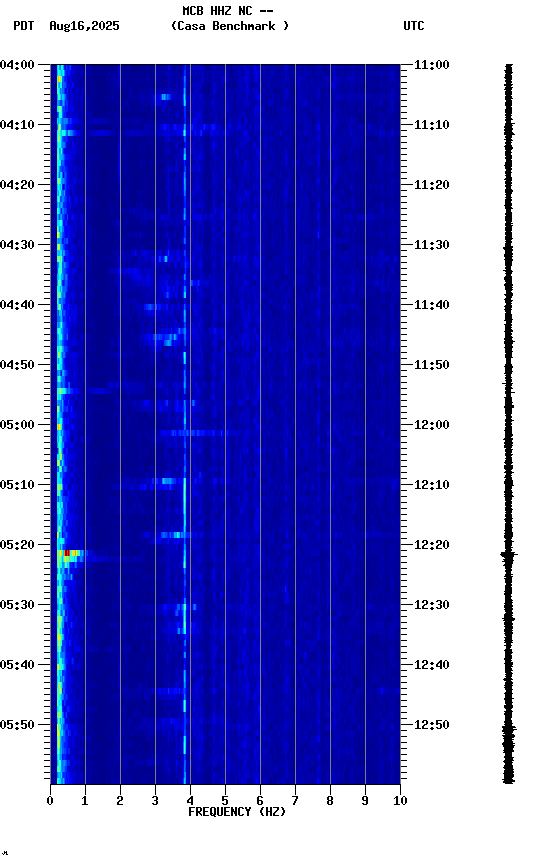Click the seismogram spike near 12:20 UTC
This screenshot has height=864, width=552.
click(508, 554)
